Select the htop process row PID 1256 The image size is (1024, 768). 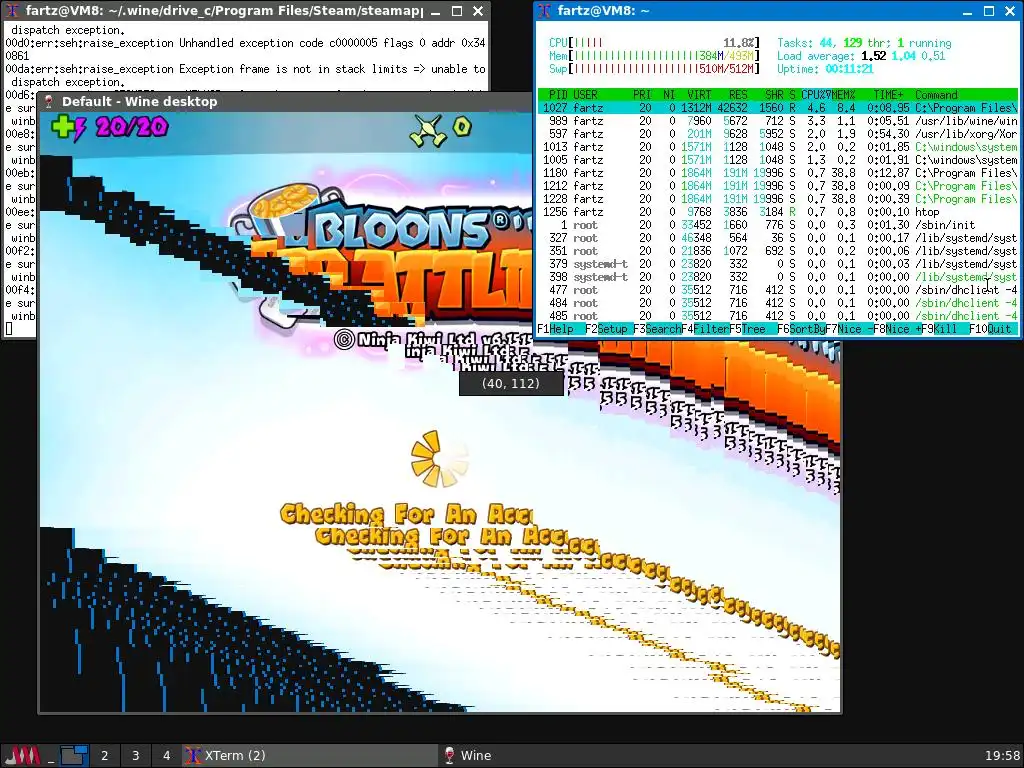(778, 212)
